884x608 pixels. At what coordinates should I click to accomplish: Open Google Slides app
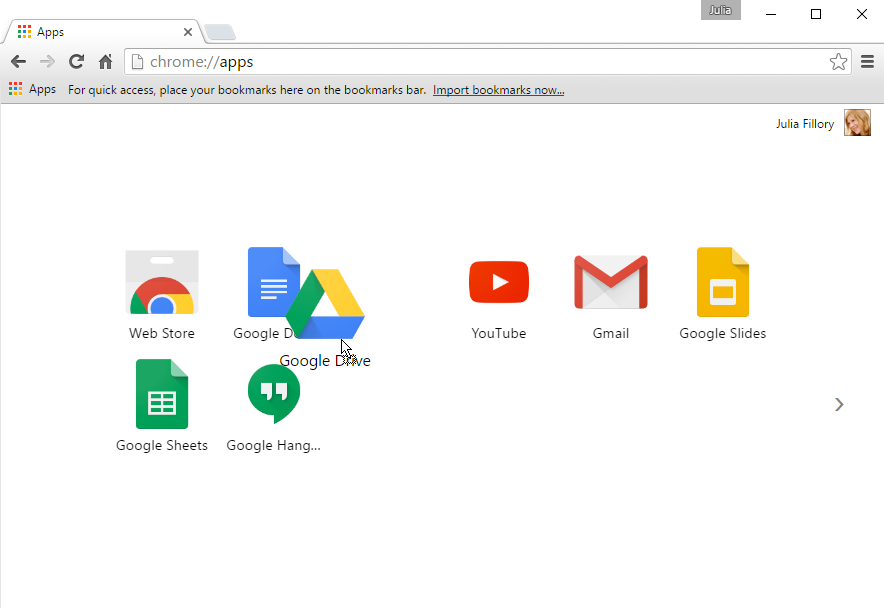point(722,284)
